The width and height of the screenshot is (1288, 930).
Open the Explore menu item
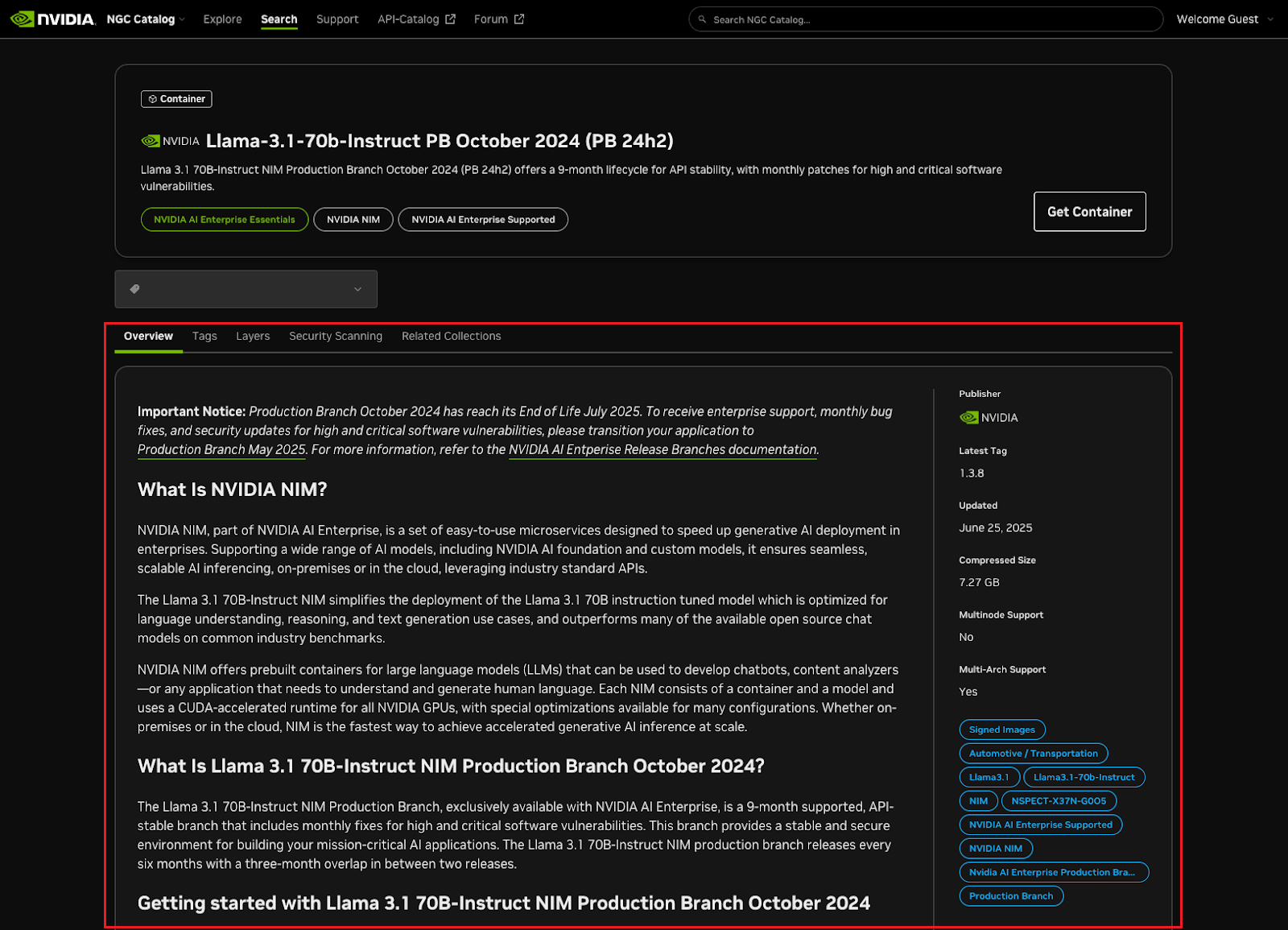(222, 19)
